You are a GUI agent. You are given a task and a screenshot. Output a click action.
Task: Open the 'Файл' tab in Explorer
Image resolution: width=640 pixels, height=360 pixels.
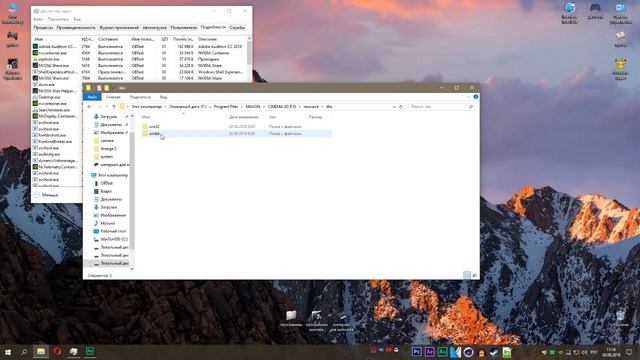coord(92,97)
